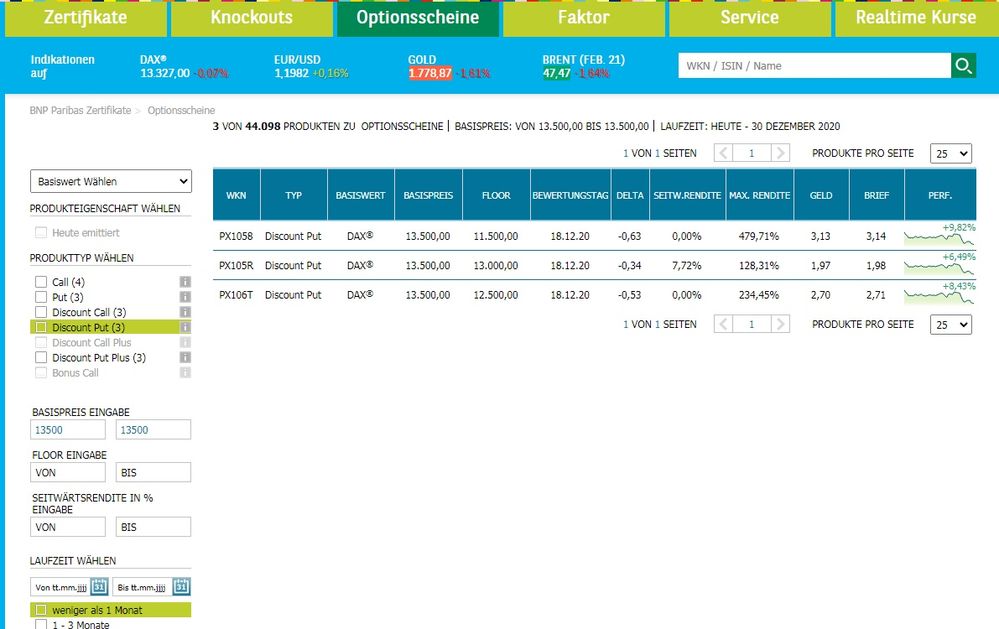Enable the Call (4) checkbox
Screen dimensions: 999x629
(41, 283)
